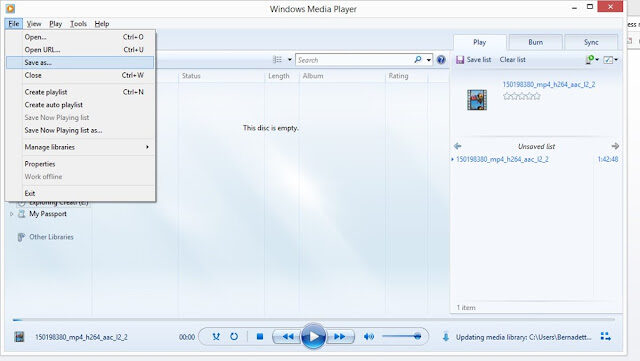This screenshot has width=640, height=361.
Task: Toggle repeat mode
Action: pyautogui.click(x=234, y=336)
